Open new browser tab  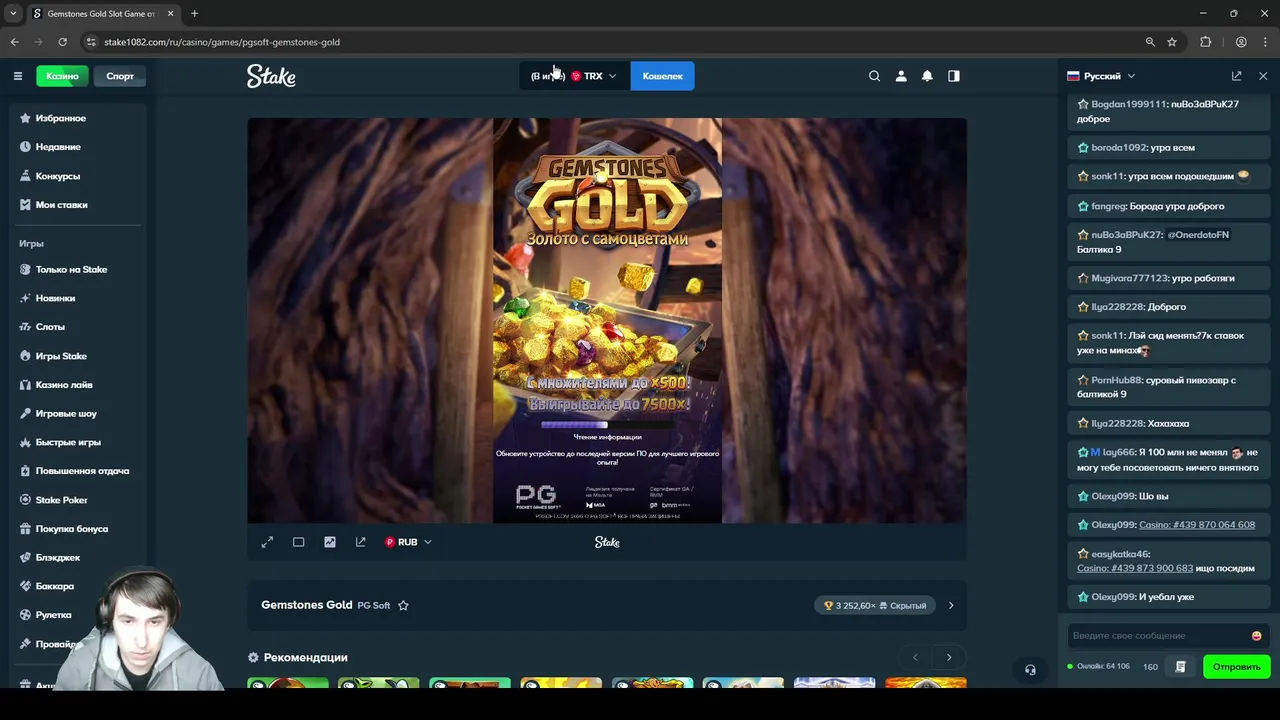(194, 14)
